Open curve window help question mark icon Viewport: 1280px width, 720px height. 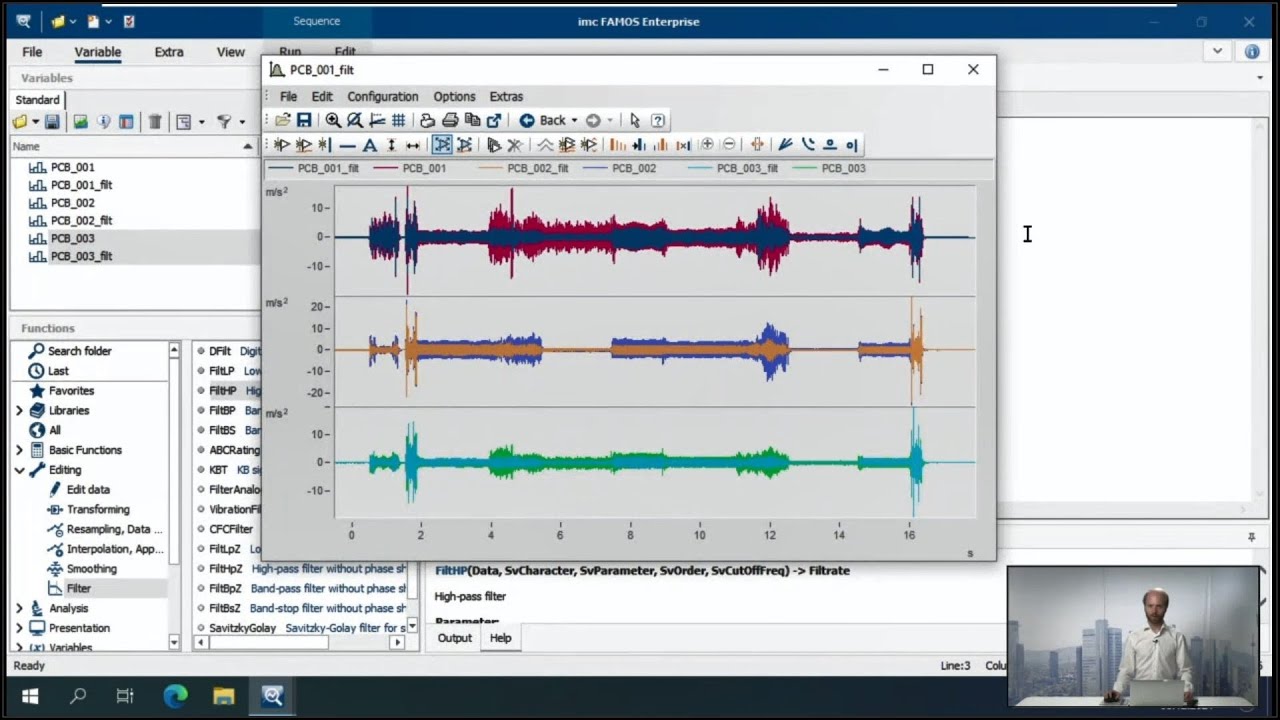click(x=658, y=120)
